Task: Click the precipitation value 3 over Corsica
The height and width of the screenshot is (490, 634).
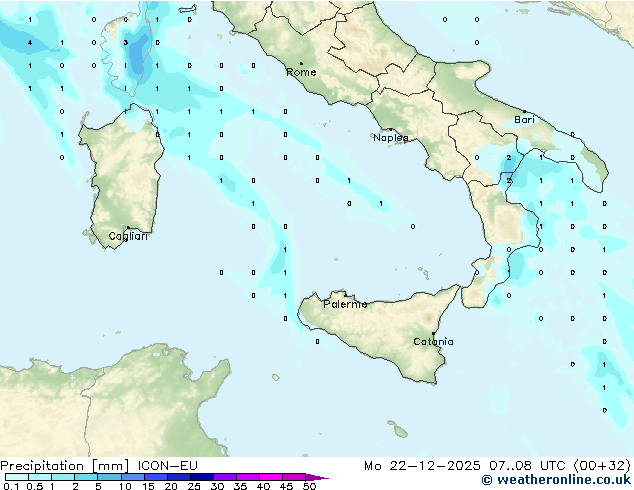Action: 126,42
